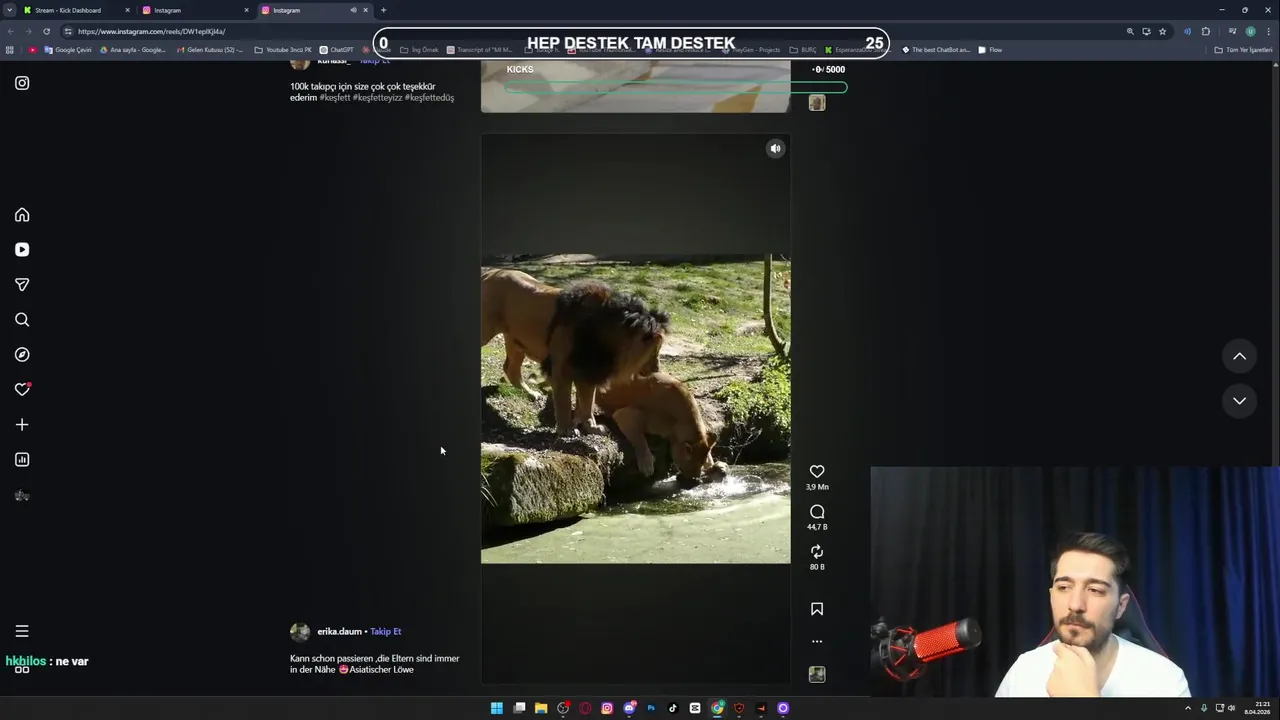Open three-dots options on lion reel

click(x=817, y=641)
